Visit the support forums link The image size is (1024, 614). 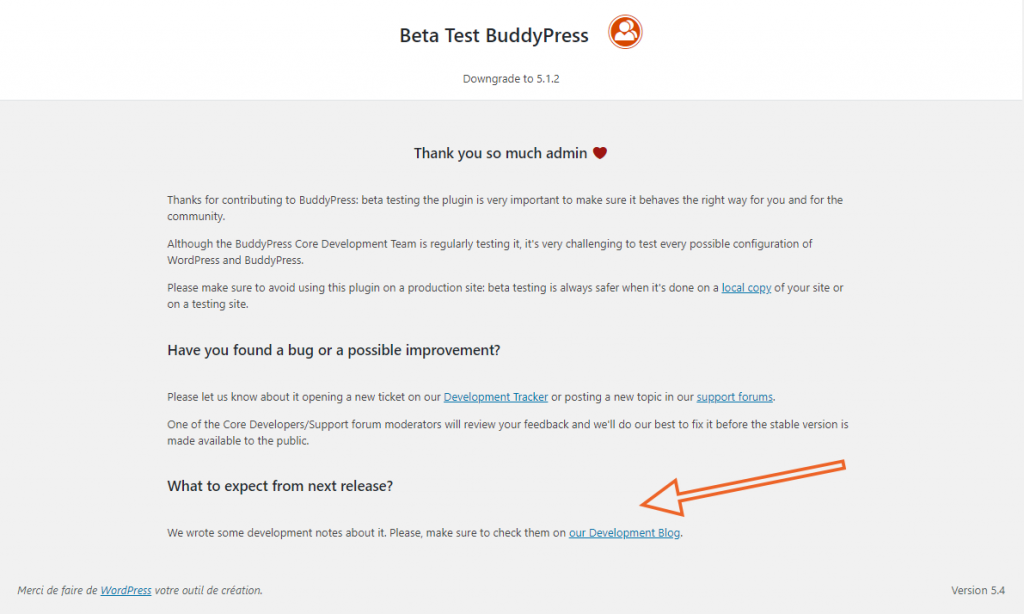pos(734,396)
